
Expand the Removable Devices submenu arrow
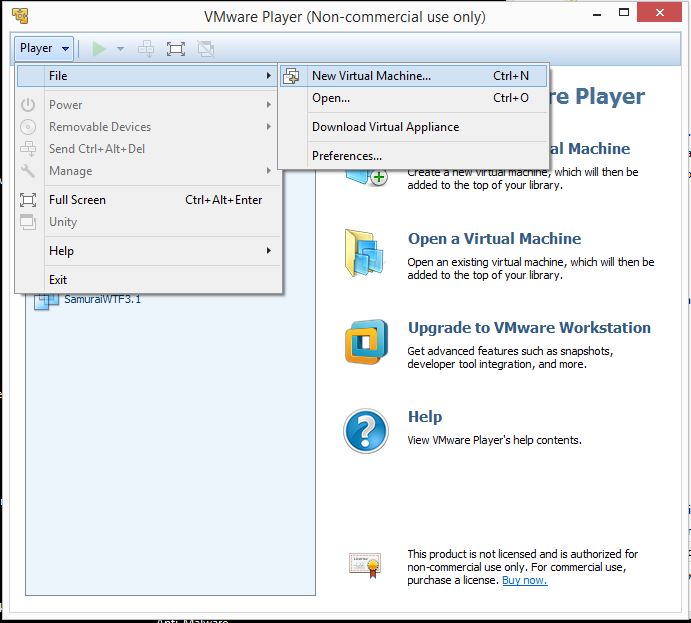(x=268, y=127)
